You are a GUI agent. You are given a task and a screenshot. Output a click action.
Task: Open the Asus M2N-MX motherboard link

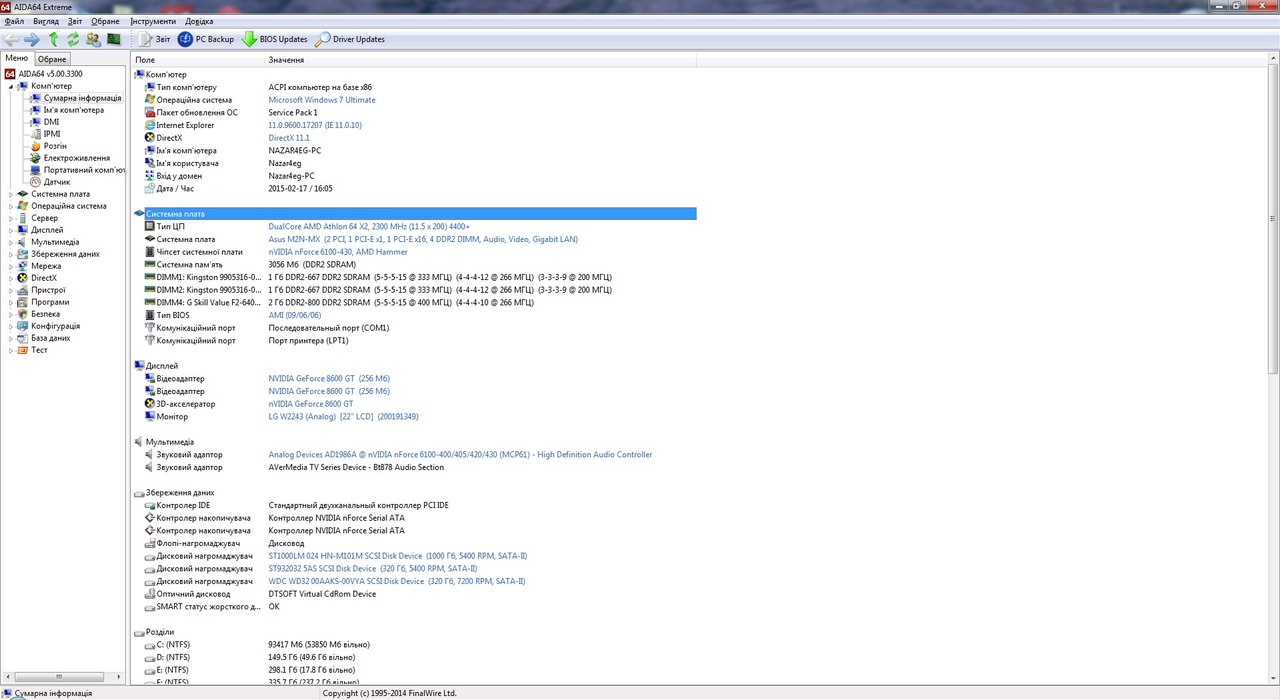point(423,239)
